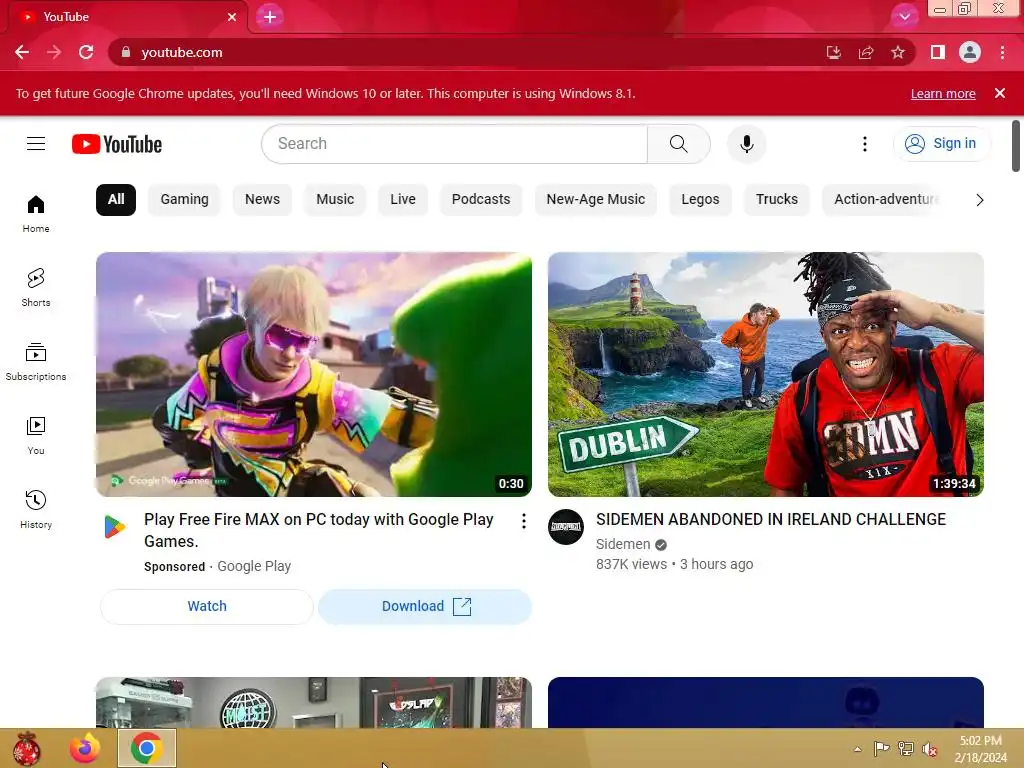Expand tab search dropdown in title bar
The image size is (1024, 768).
pos(904,17)
